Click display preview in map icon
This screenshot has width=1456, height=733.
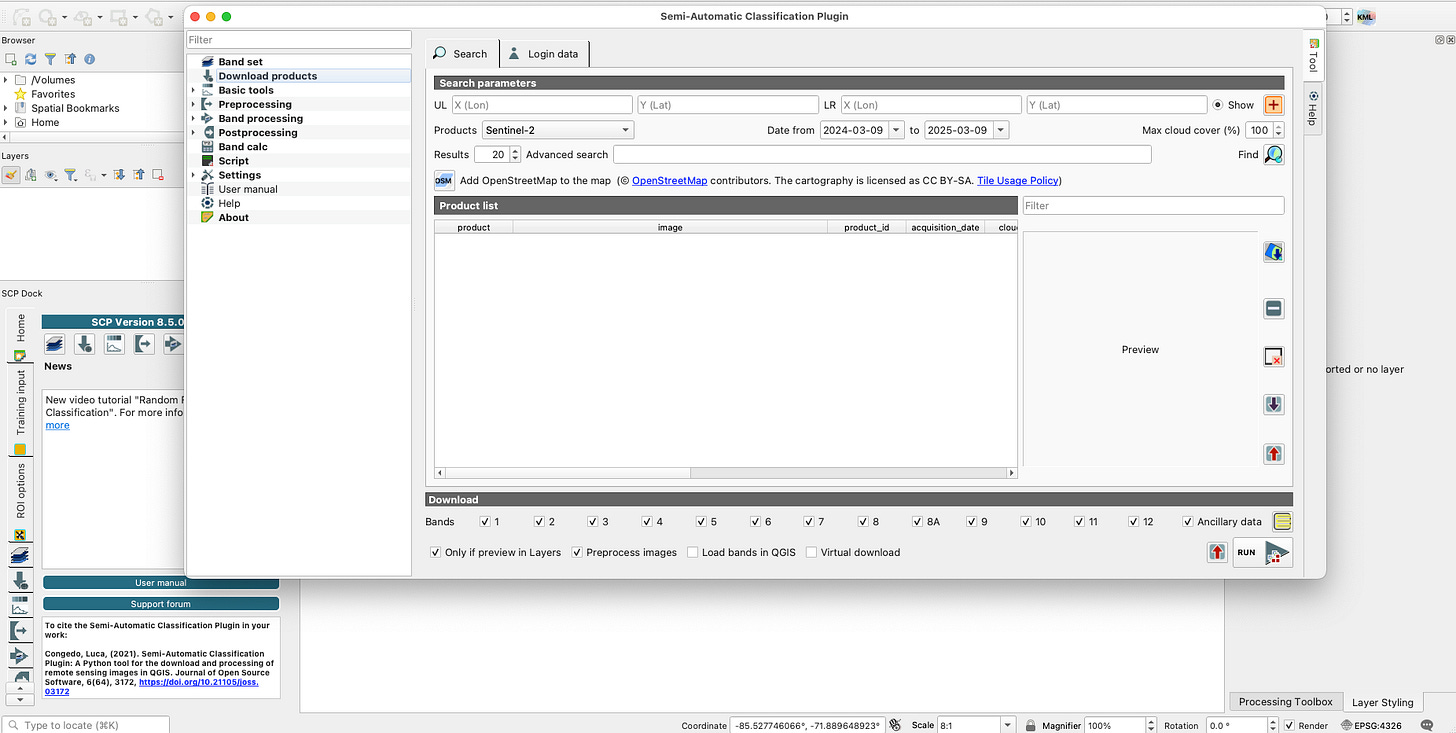coord(1274,252)
